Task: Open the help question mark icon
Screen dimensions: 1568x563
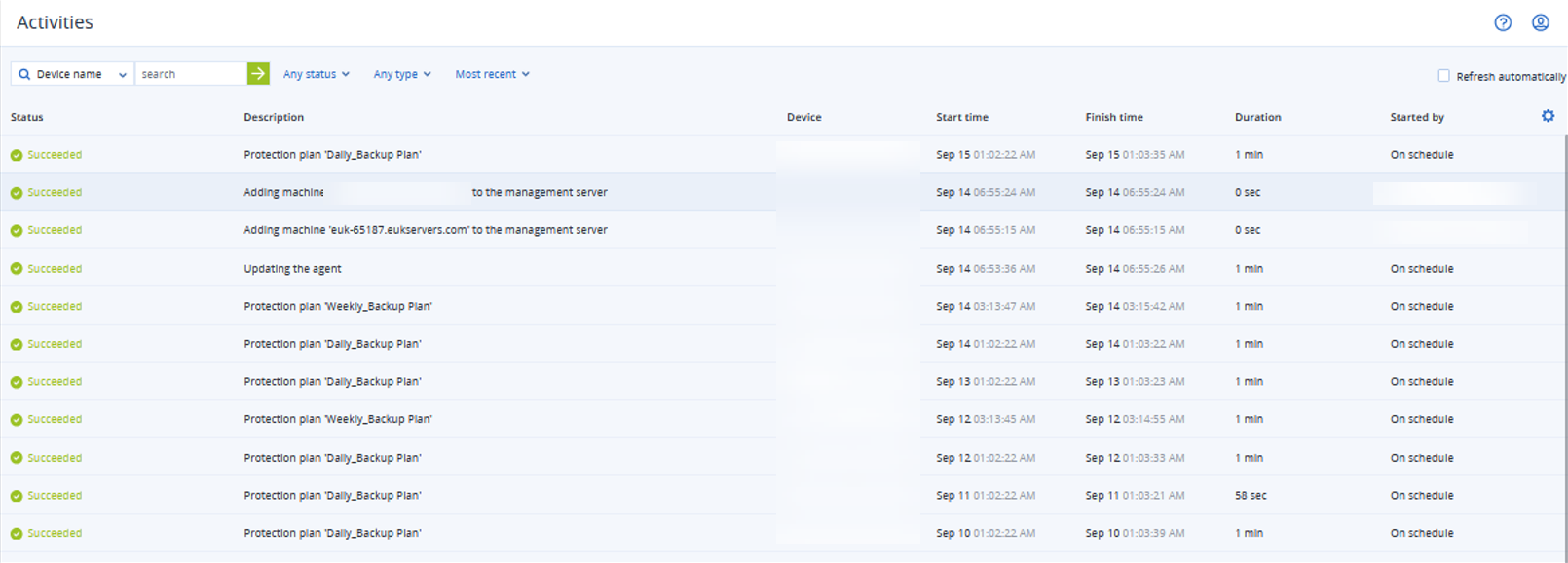Action: tap(1503, 22)
